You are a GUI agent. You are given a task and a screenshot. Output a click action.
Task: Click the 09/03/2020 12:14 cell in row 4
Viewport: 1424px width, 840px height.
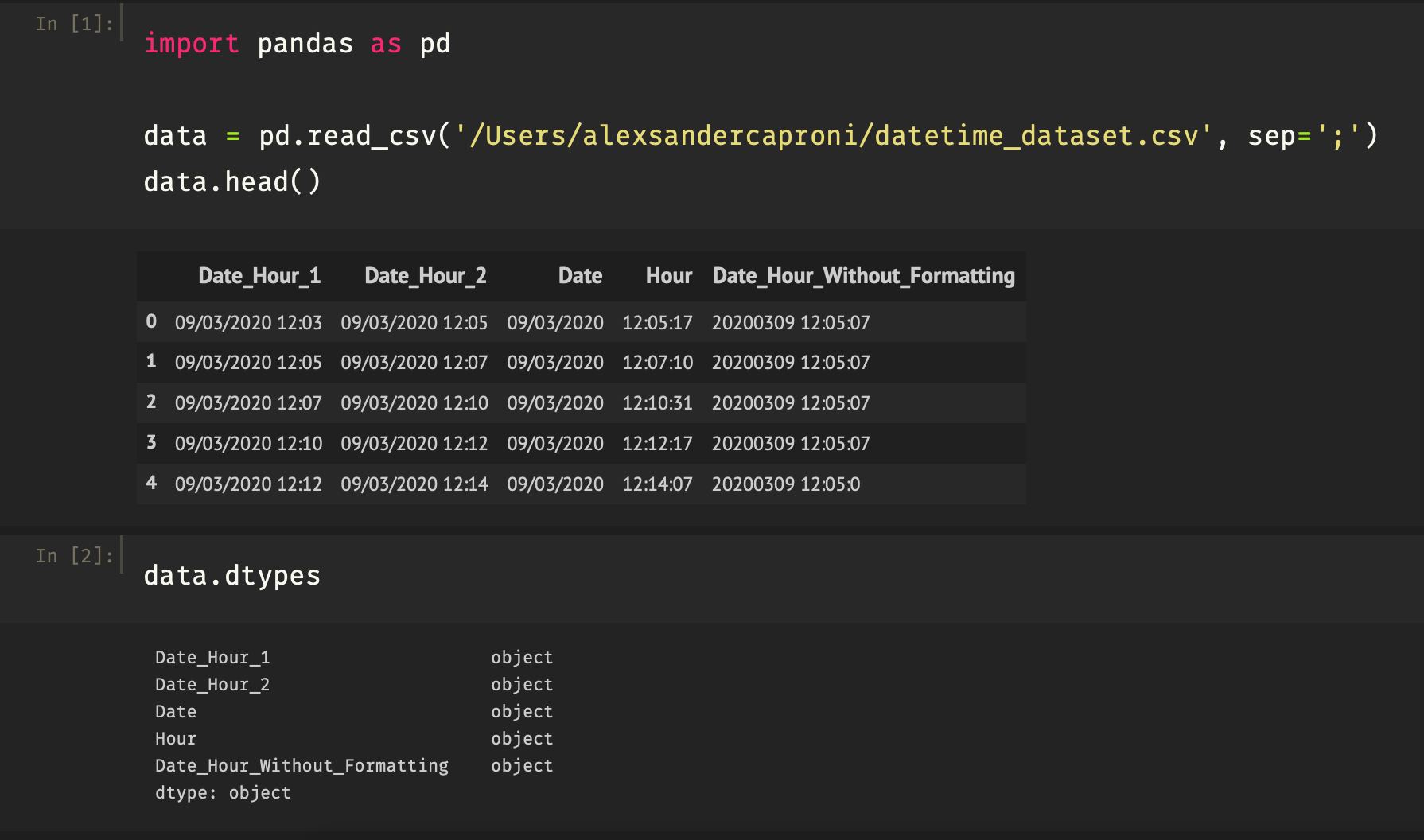414,484
